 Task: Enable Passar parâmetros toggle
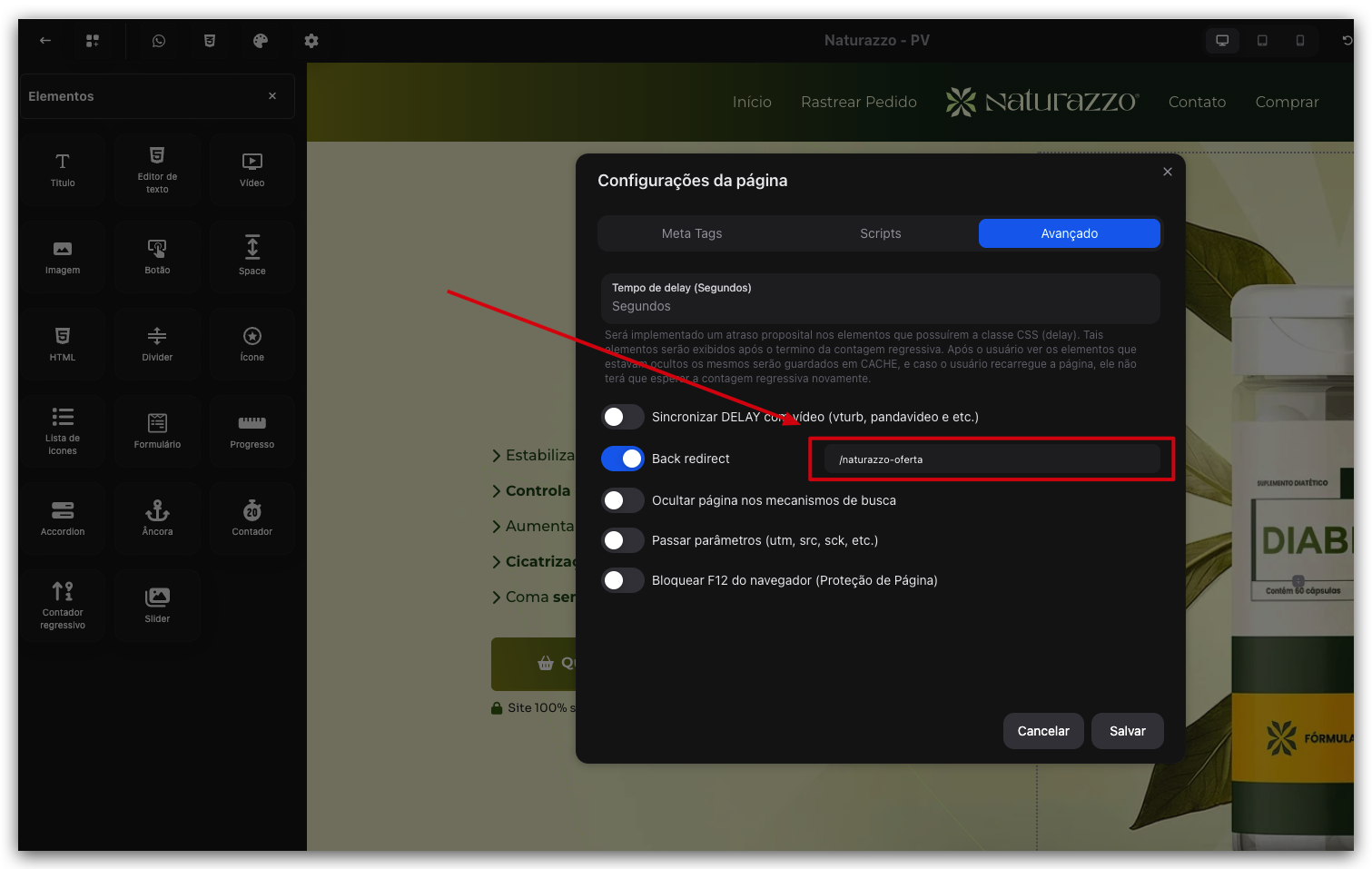[623, 540]
